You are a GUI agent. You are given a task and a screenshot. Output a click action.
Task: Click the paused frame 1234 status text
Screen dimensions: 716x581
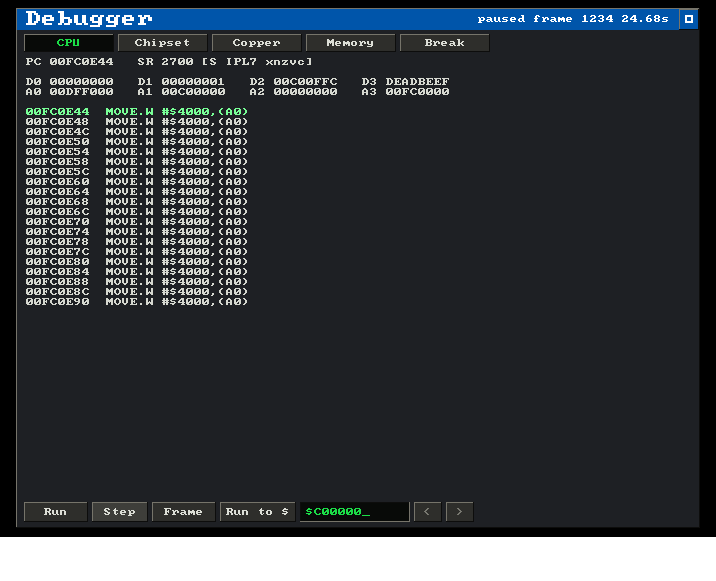click(573, 19)
